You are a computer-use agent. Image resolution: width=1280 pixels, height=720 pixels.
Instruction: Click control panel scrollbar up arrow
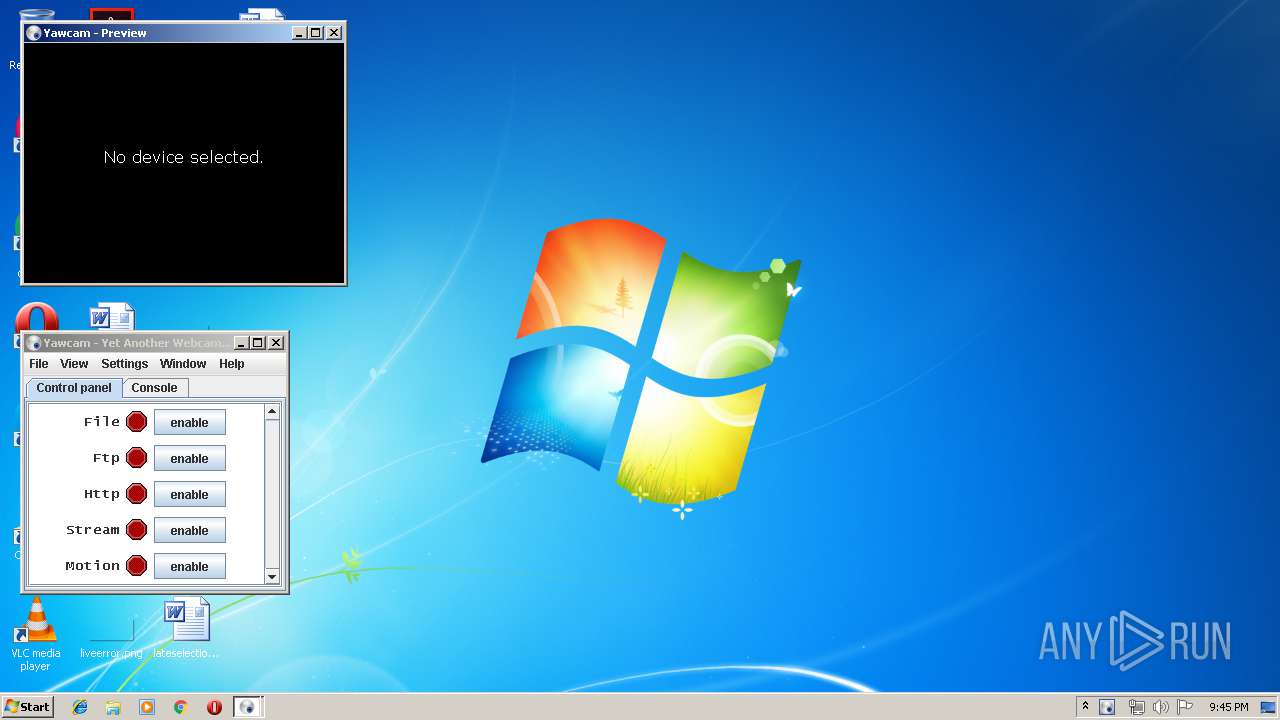tap(272, 411)
